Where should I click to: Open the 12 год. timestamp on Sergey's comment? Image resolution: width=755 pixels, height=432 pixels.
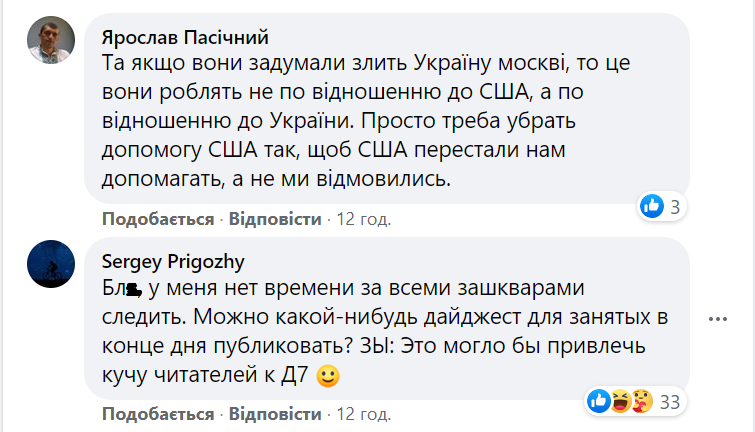point(363,414)
